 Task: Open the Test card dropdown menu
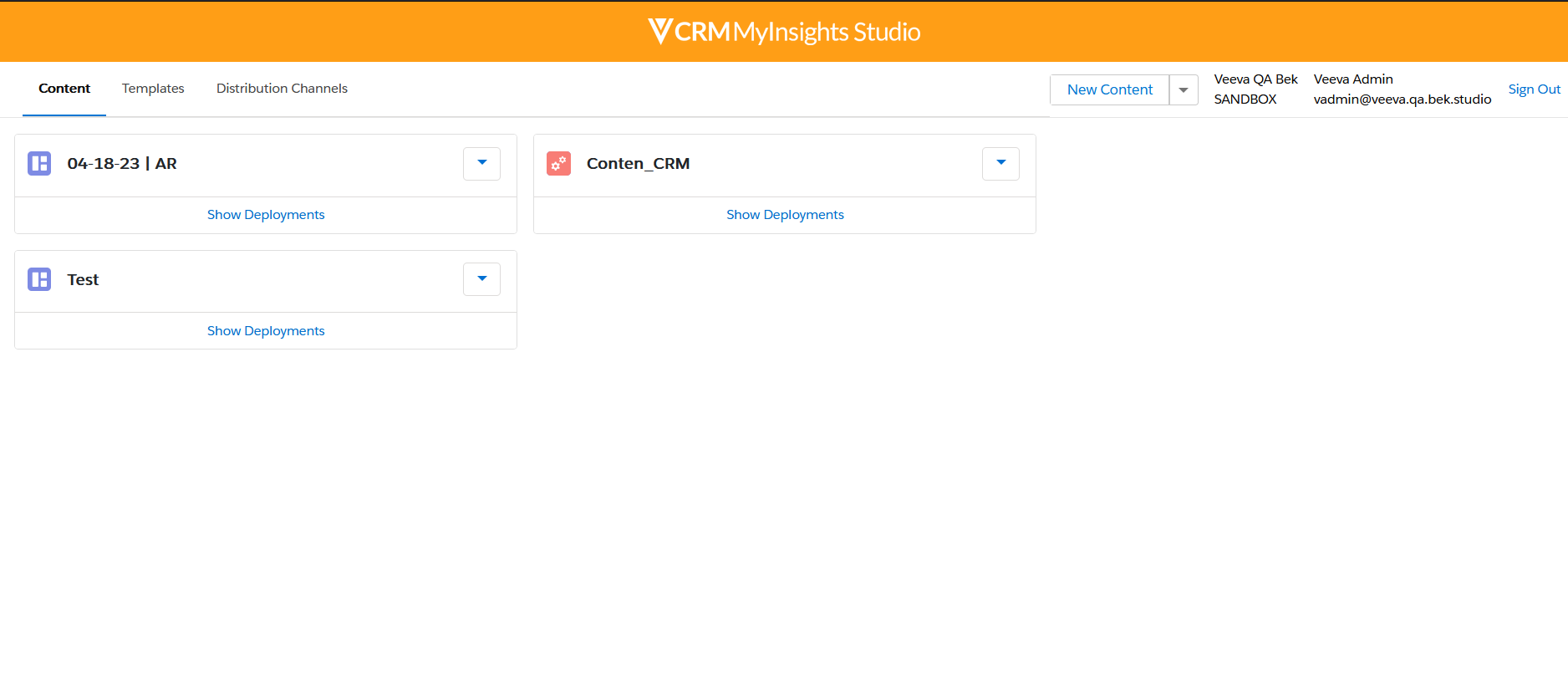[x=481, y=279]
